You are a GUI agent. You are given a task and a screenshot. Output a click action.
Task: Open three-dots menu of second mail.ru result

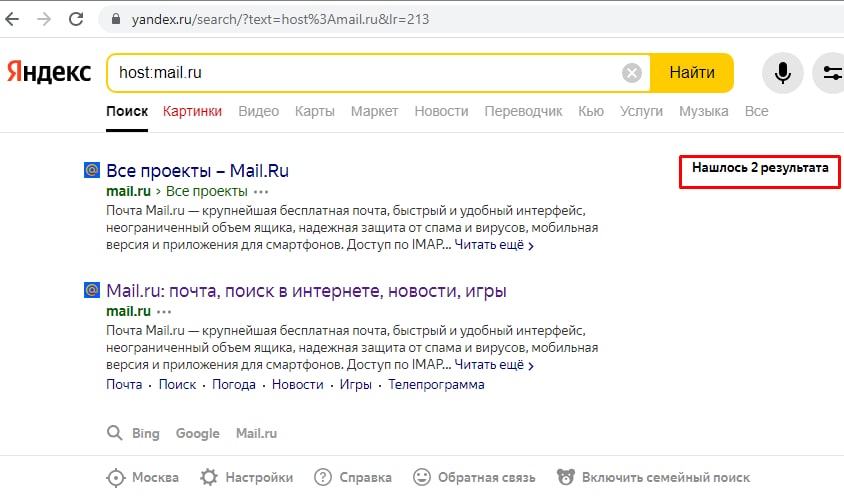click(164, 312)
